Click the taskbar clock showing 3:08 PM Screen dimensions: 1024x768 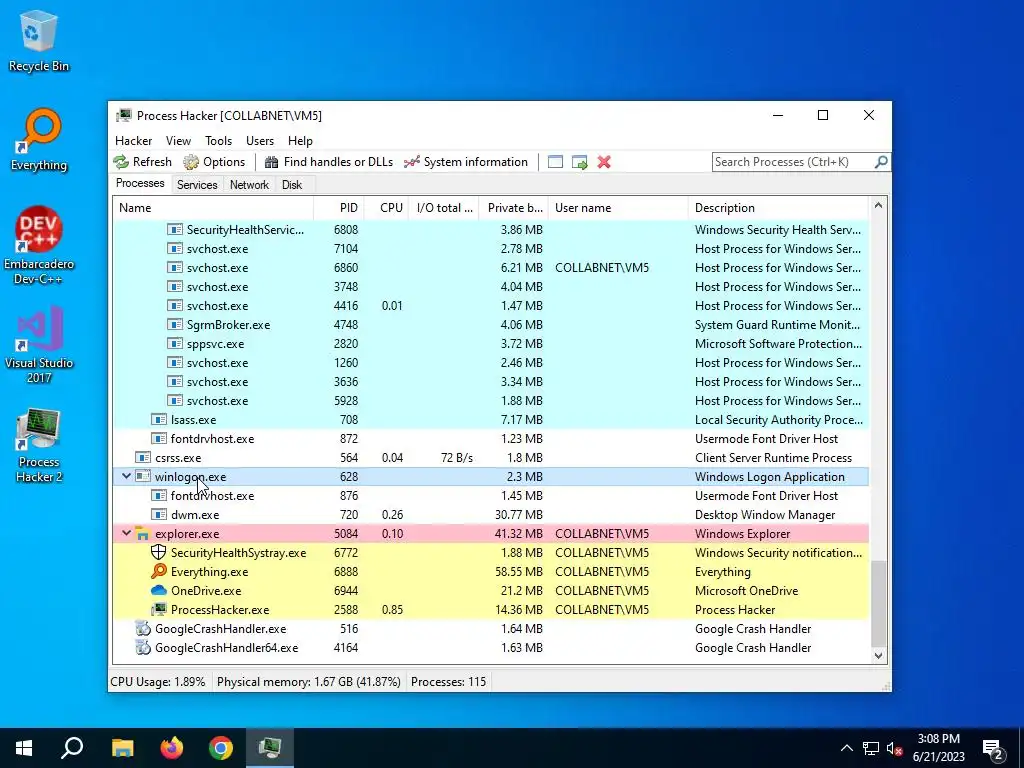(938, 748)
